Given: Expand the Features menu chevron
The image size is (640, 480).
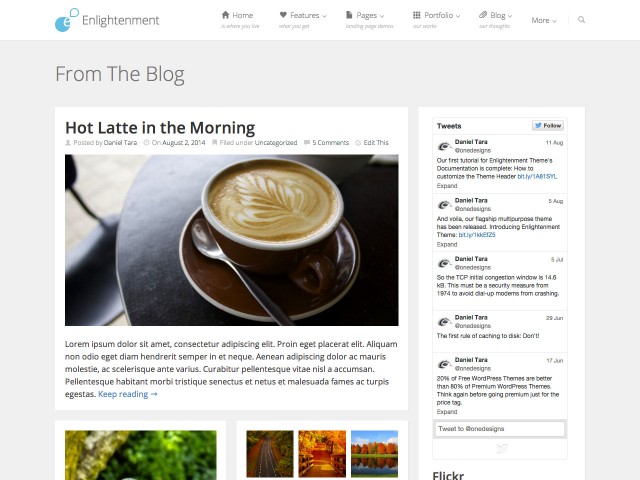Looking at the screenshot, I should [324, 16].
